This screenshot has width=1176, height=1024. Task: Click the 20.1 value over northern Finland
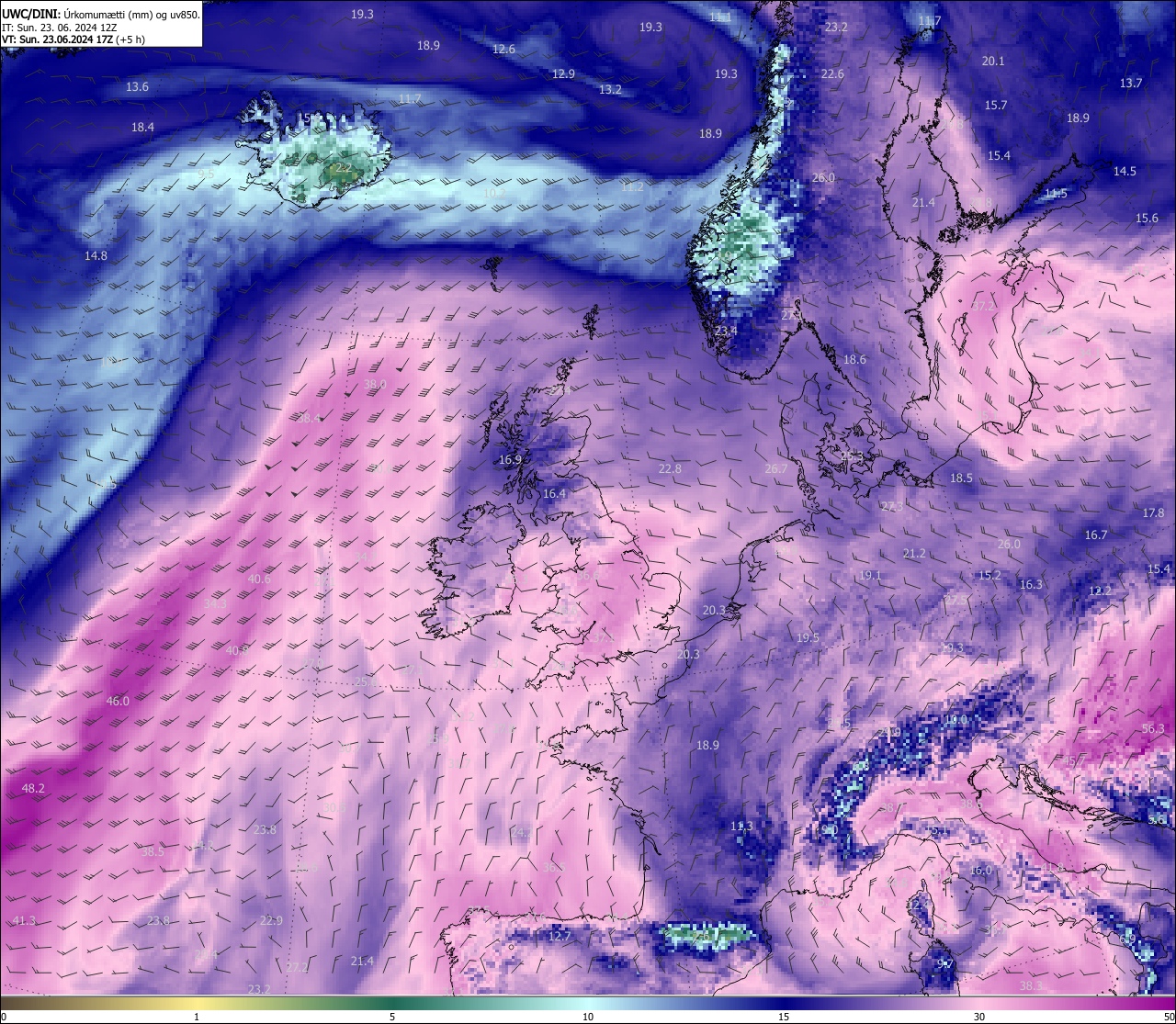[993, 61]
